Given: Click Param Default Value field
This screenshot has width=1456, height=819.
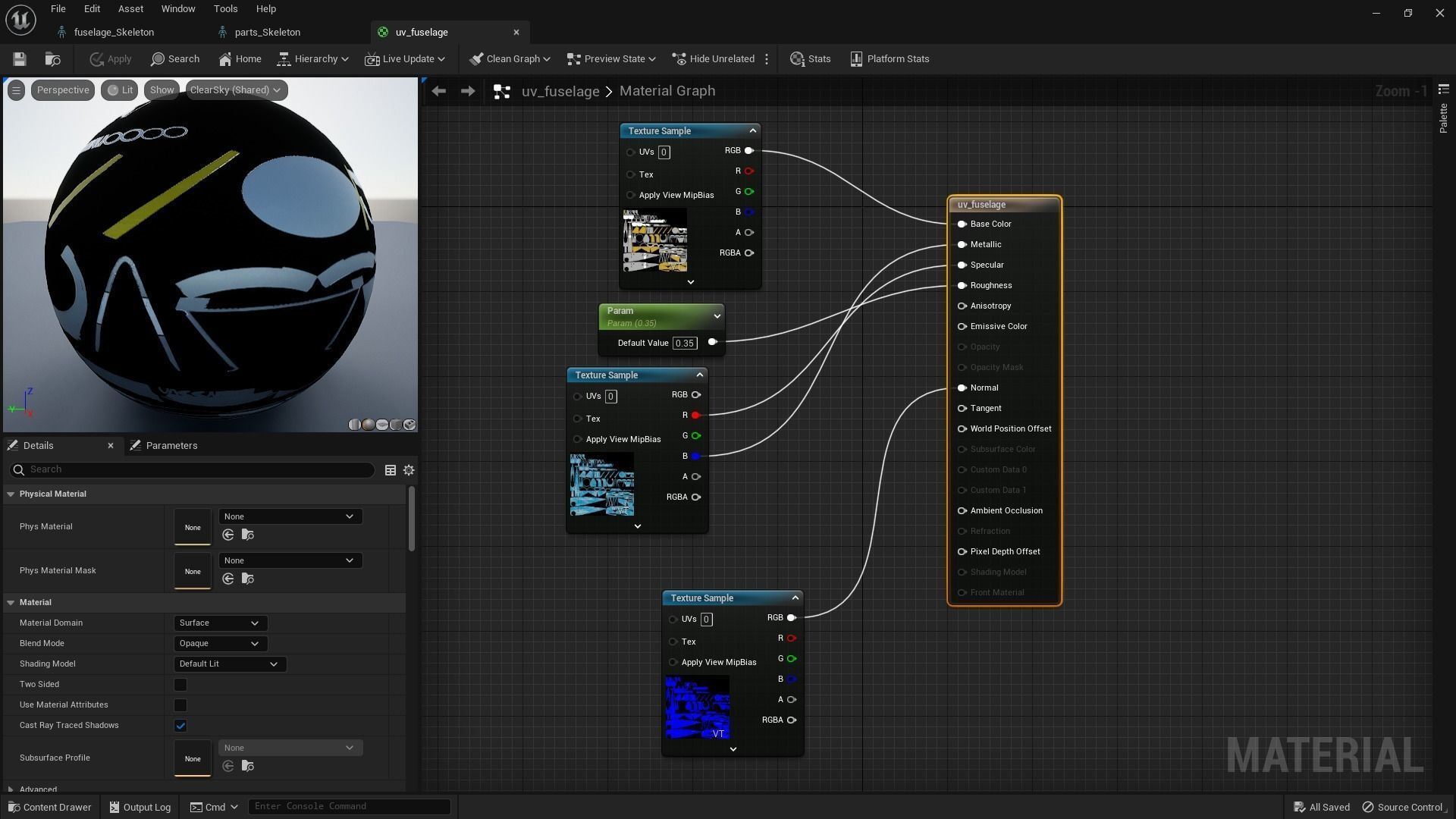Looking at the screenshot, I should click(x=684, y=344).
